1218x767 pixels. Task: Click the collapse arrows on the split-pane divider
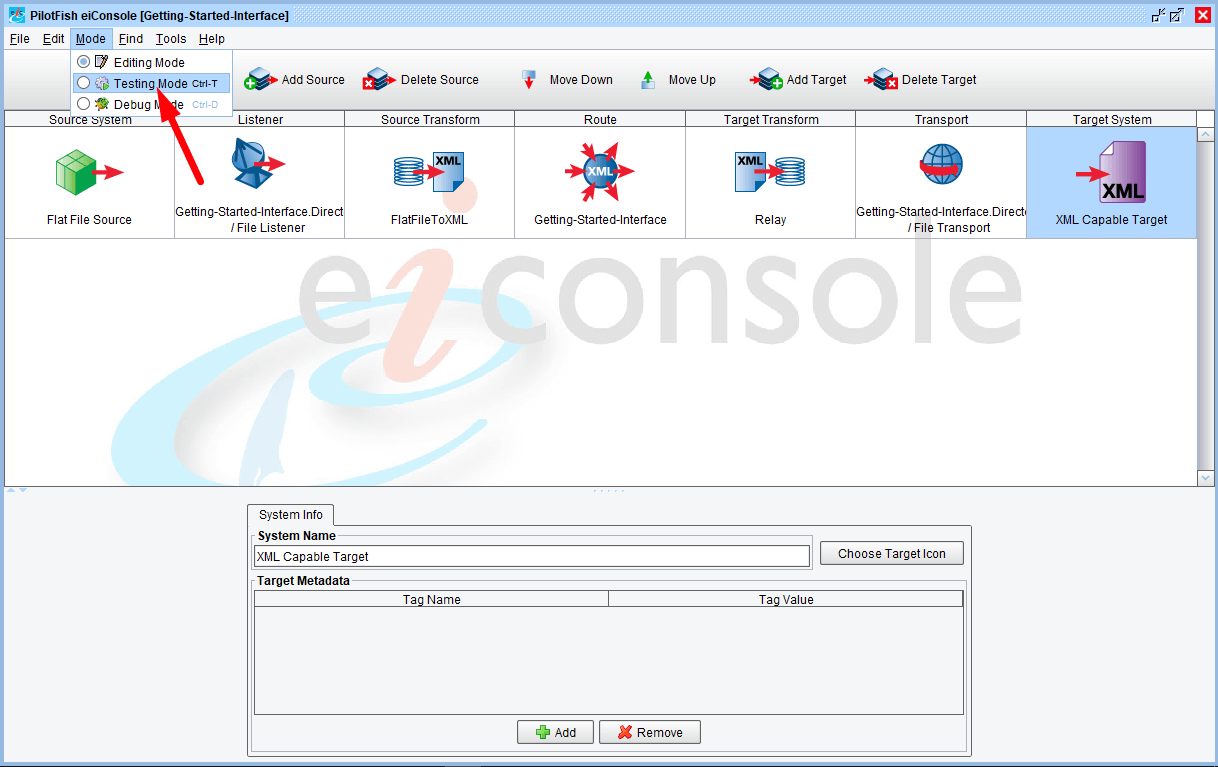click(17, 490)
